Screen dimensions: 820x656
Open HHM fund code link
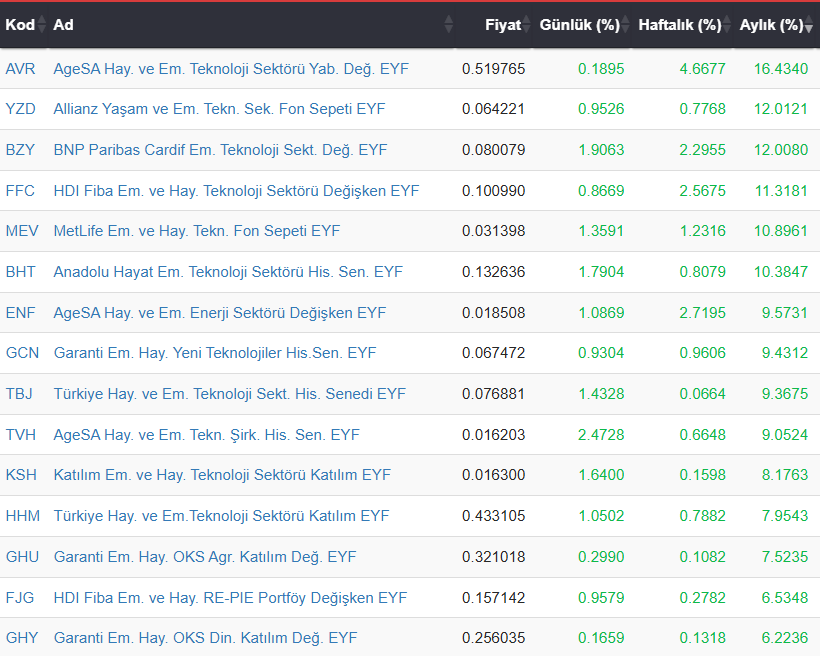coord(22,516)
